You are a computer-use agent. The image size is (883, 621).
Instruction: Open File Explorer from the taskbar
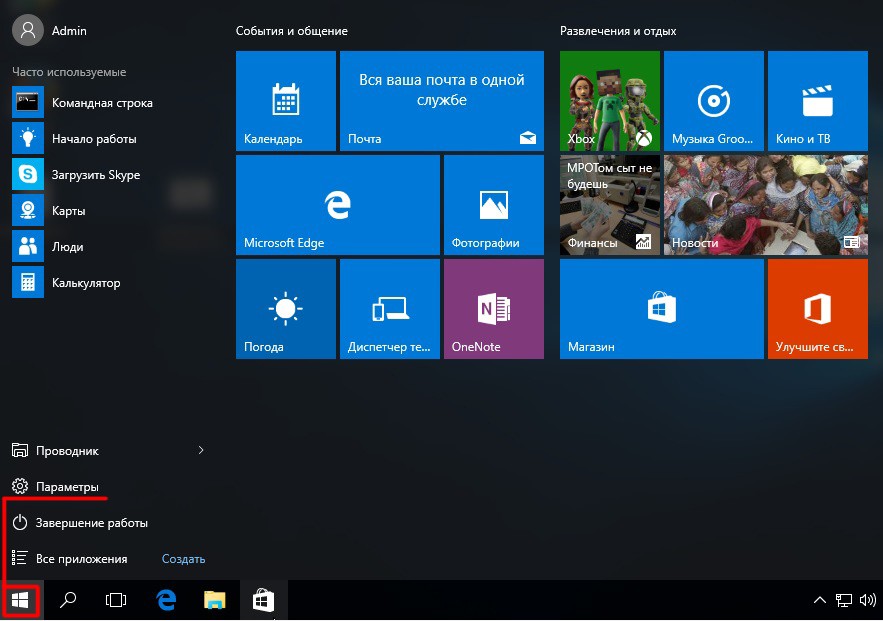(x=215, y=600)
